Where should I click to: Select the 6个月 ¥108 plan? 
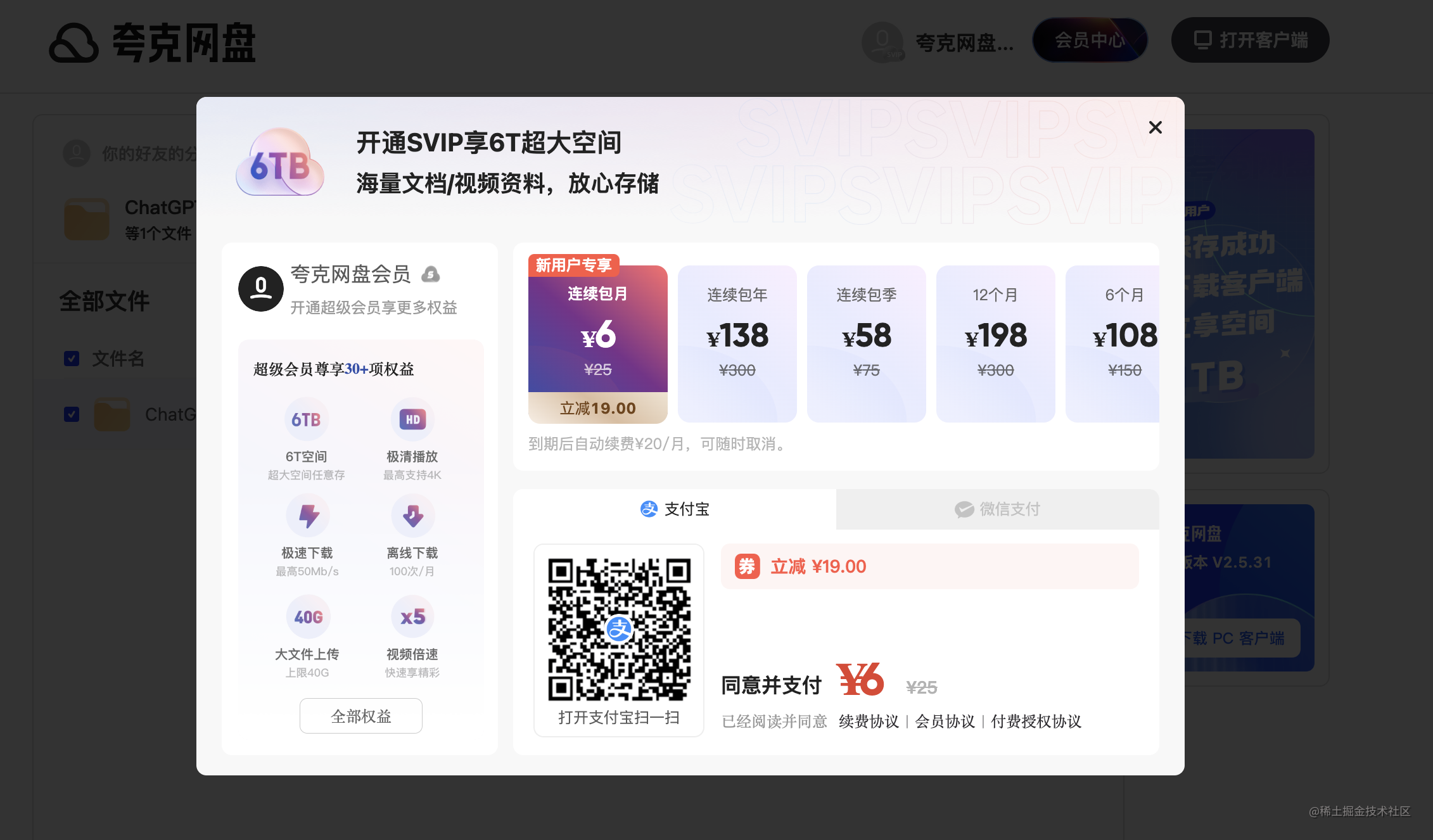pyautogui.click(x=1112, y=344)
